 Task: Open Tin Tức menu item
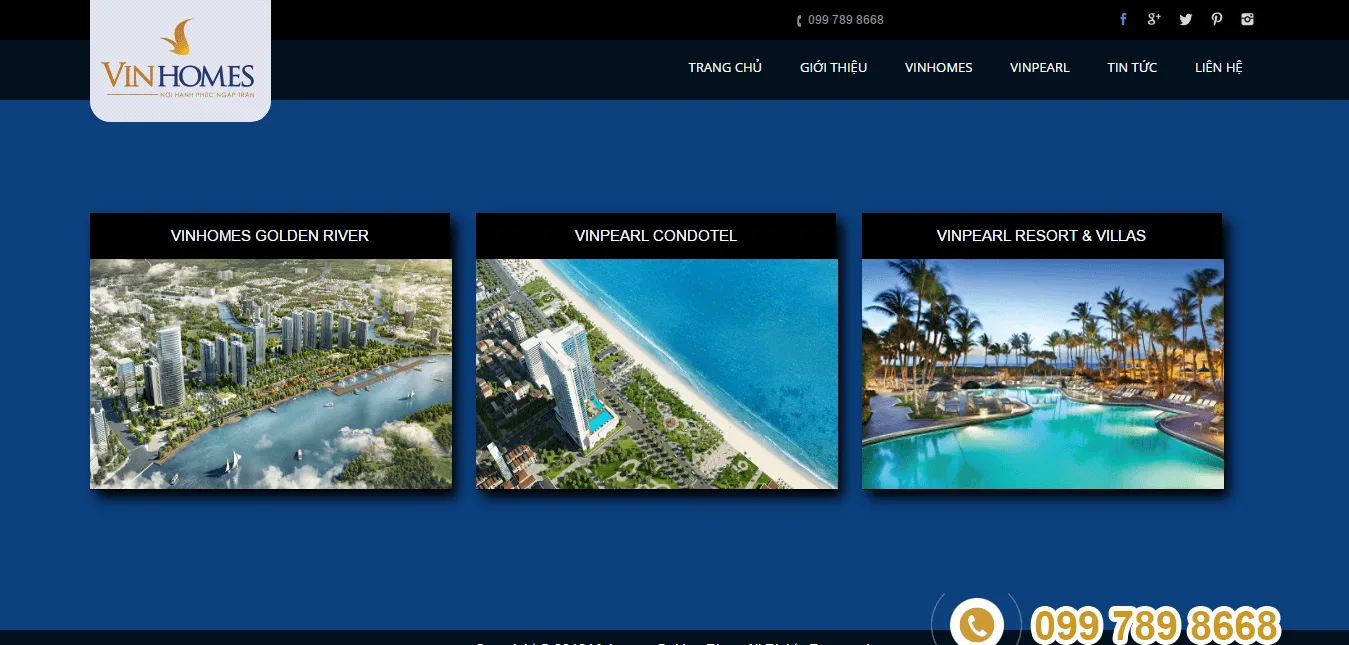click(1132, 68)
